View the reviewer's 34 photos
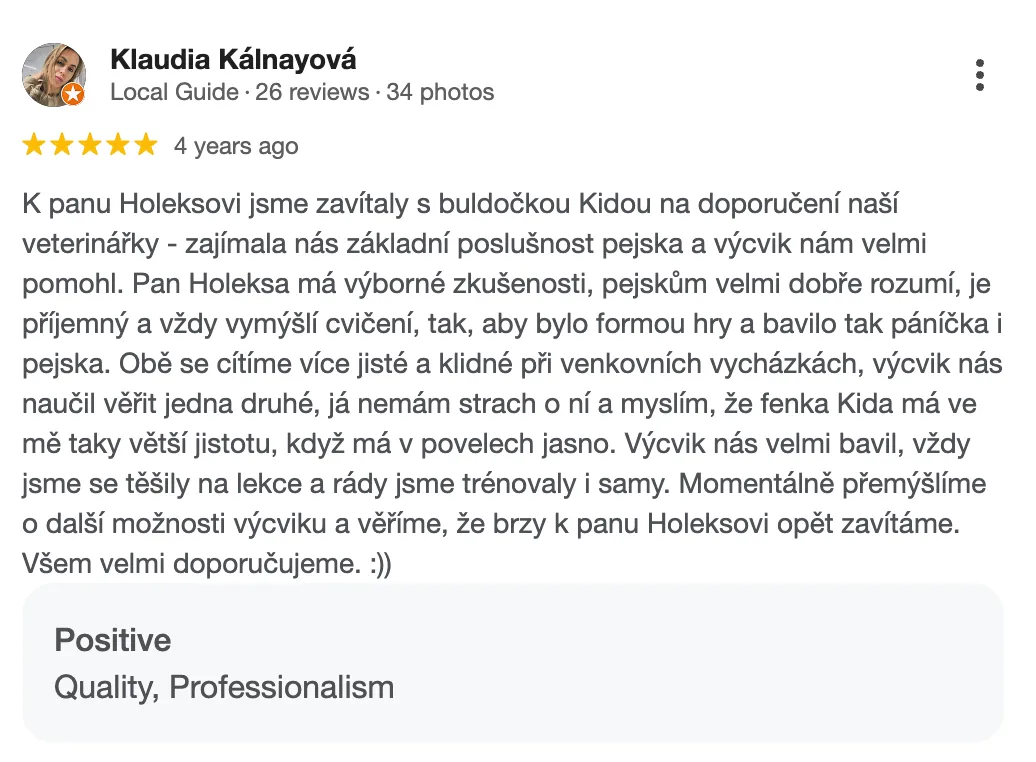Screen dimensions: 1036x762 (x=440, y=92)
